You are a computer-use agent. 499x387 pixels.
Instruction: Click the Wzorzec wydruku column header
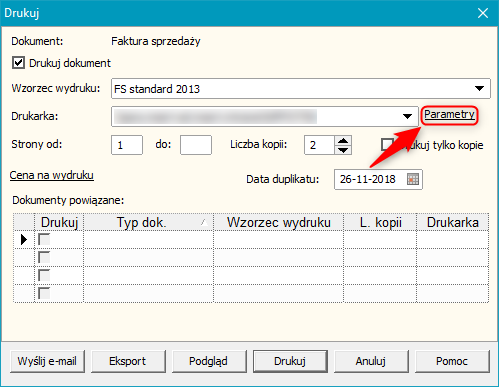point(279,222)
